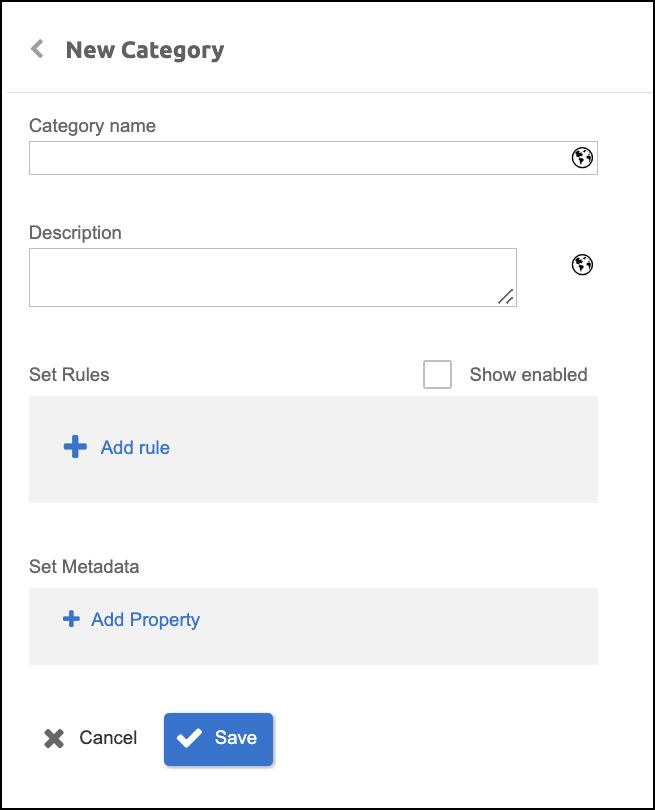The height and width of the screenshot is (810, 655).
Task: Go back using the left chevron arrow
Action: pyautogui.click(x=38, y=49)
